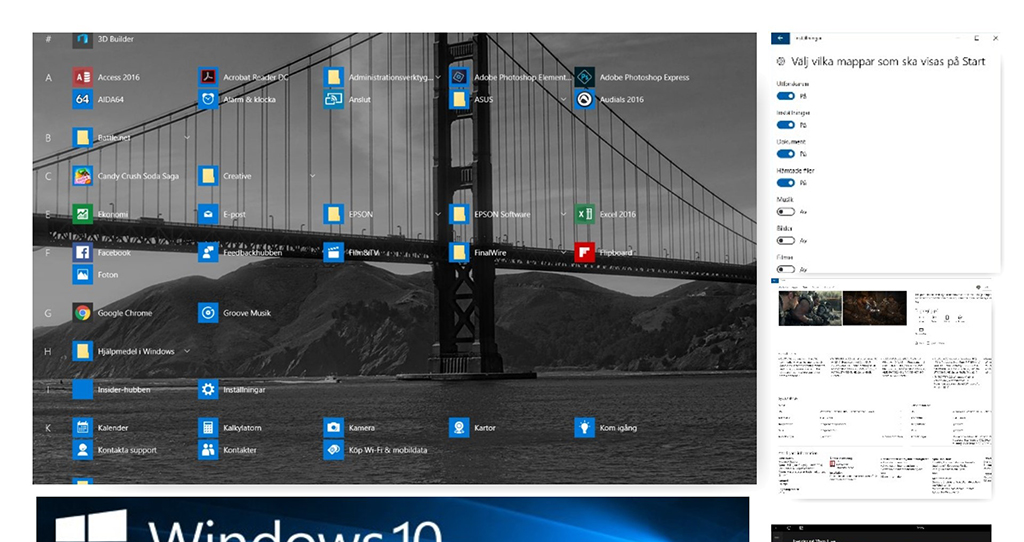Image resolution: width=1024 pixels, height=542 pixels.
Task: Open Kontakta support
Action: [114, 450]
